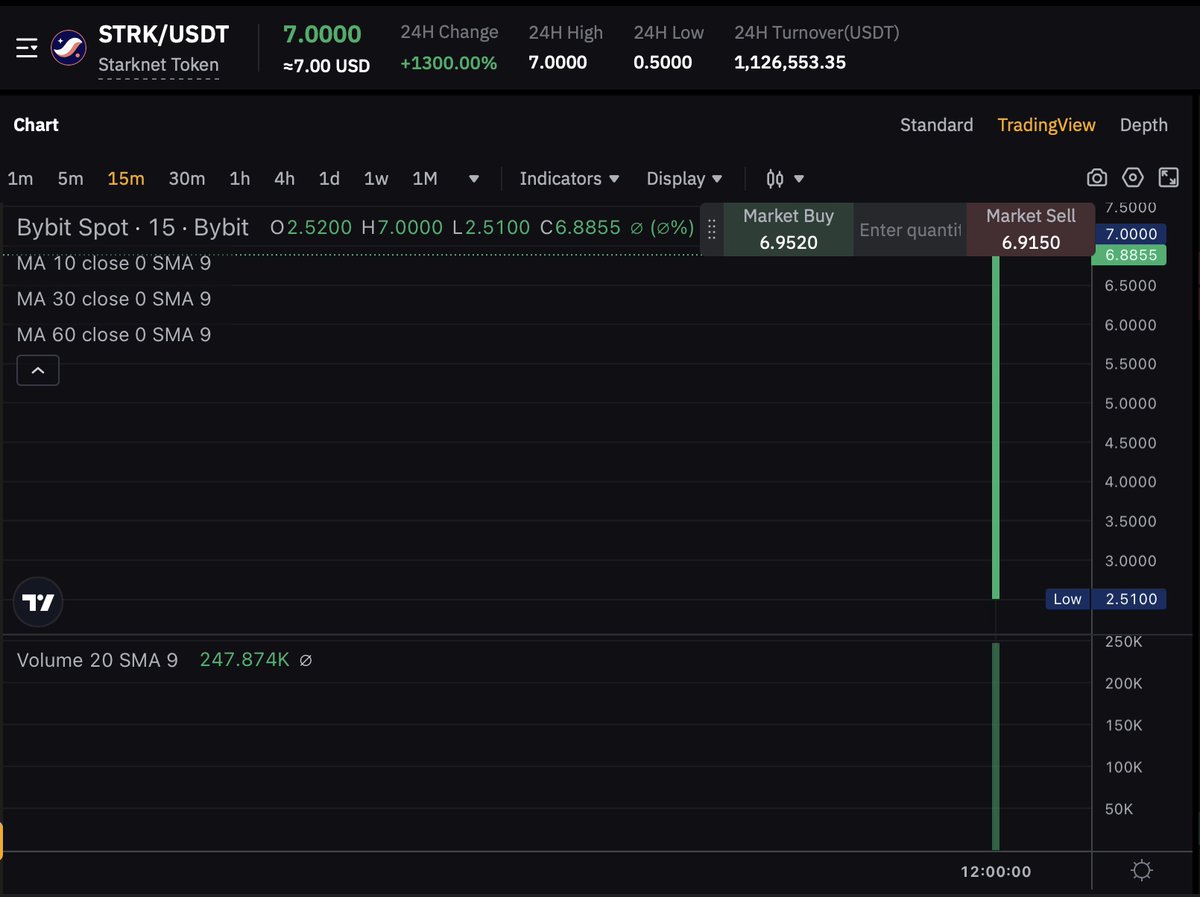This screenshot has height=897, width=1200.
Task: Switch to TradingView chart view
Action: 1046,125
